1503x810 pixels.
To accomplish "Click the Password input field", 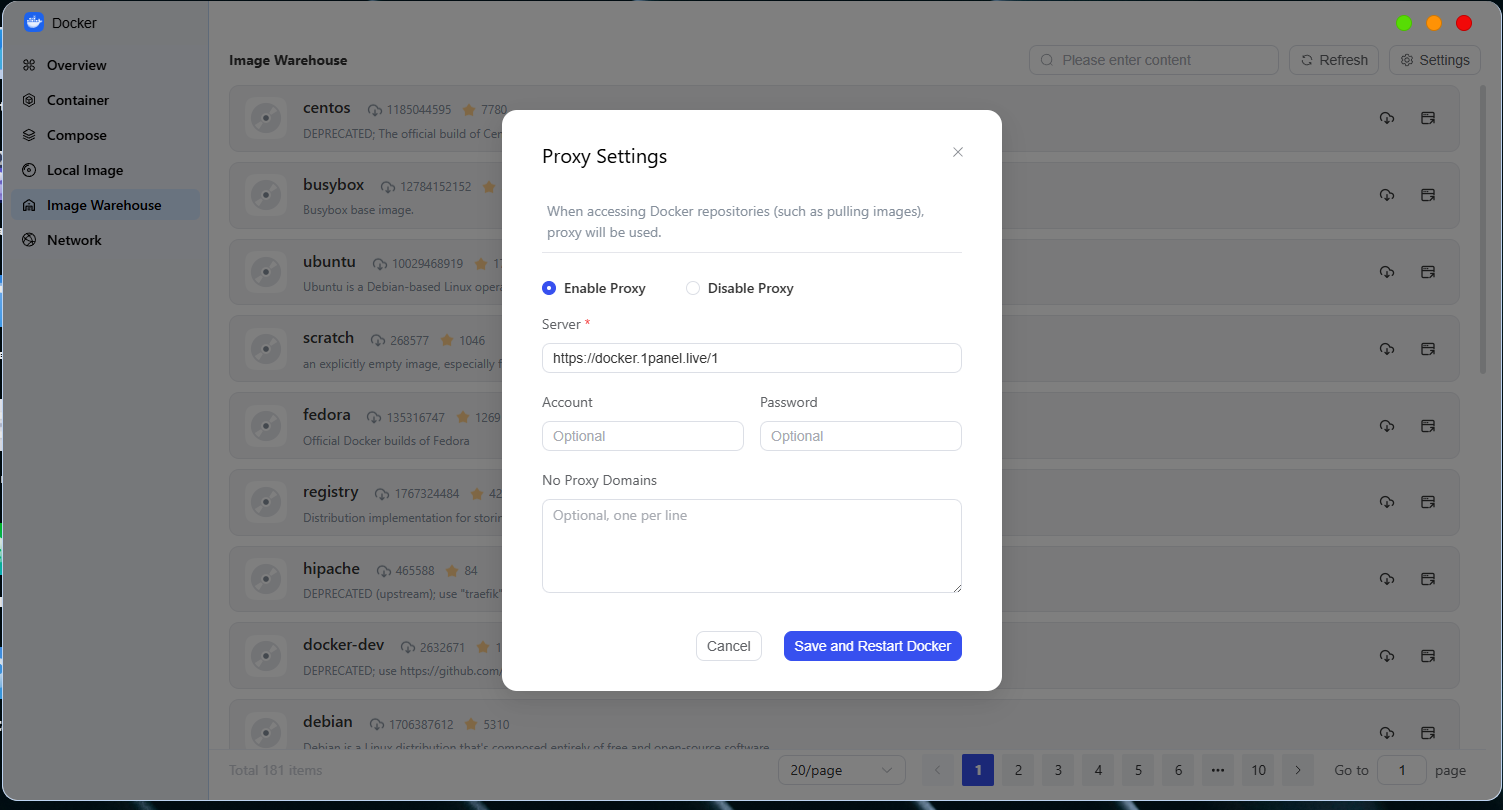I will [861, 436].
